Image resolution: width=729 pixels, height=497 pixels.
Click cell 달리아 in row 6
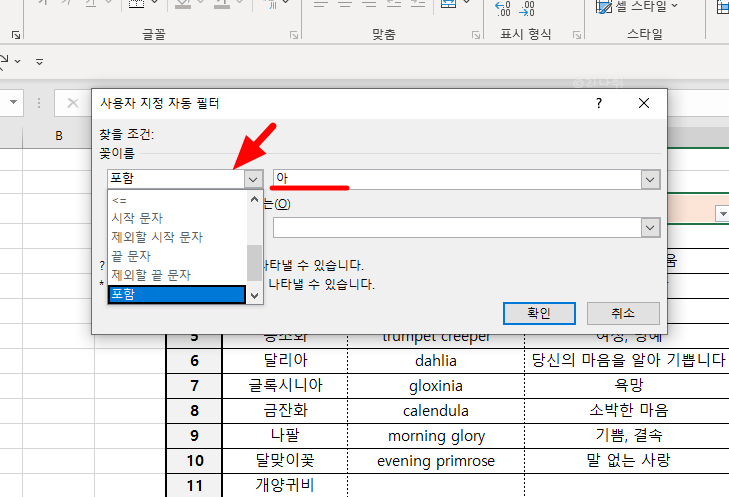pos(285,361)
